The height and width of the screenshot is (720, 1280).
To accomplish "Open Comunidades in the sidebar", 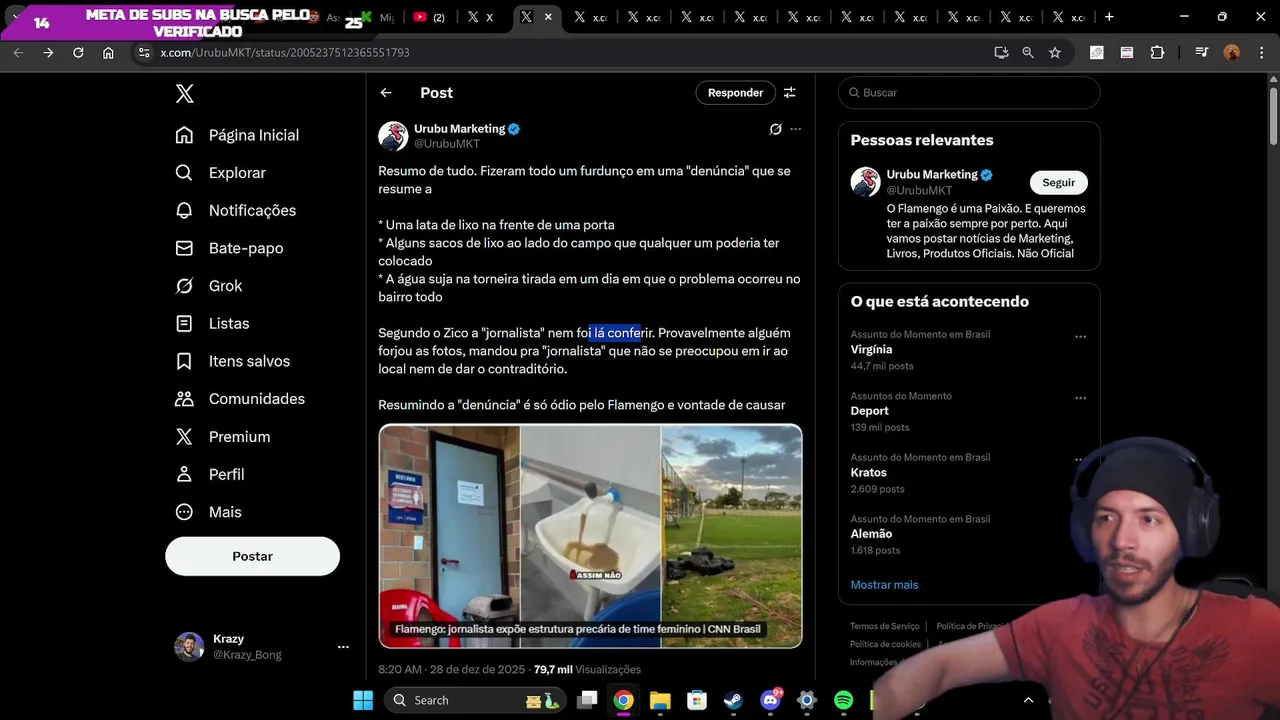I will 240,399.
